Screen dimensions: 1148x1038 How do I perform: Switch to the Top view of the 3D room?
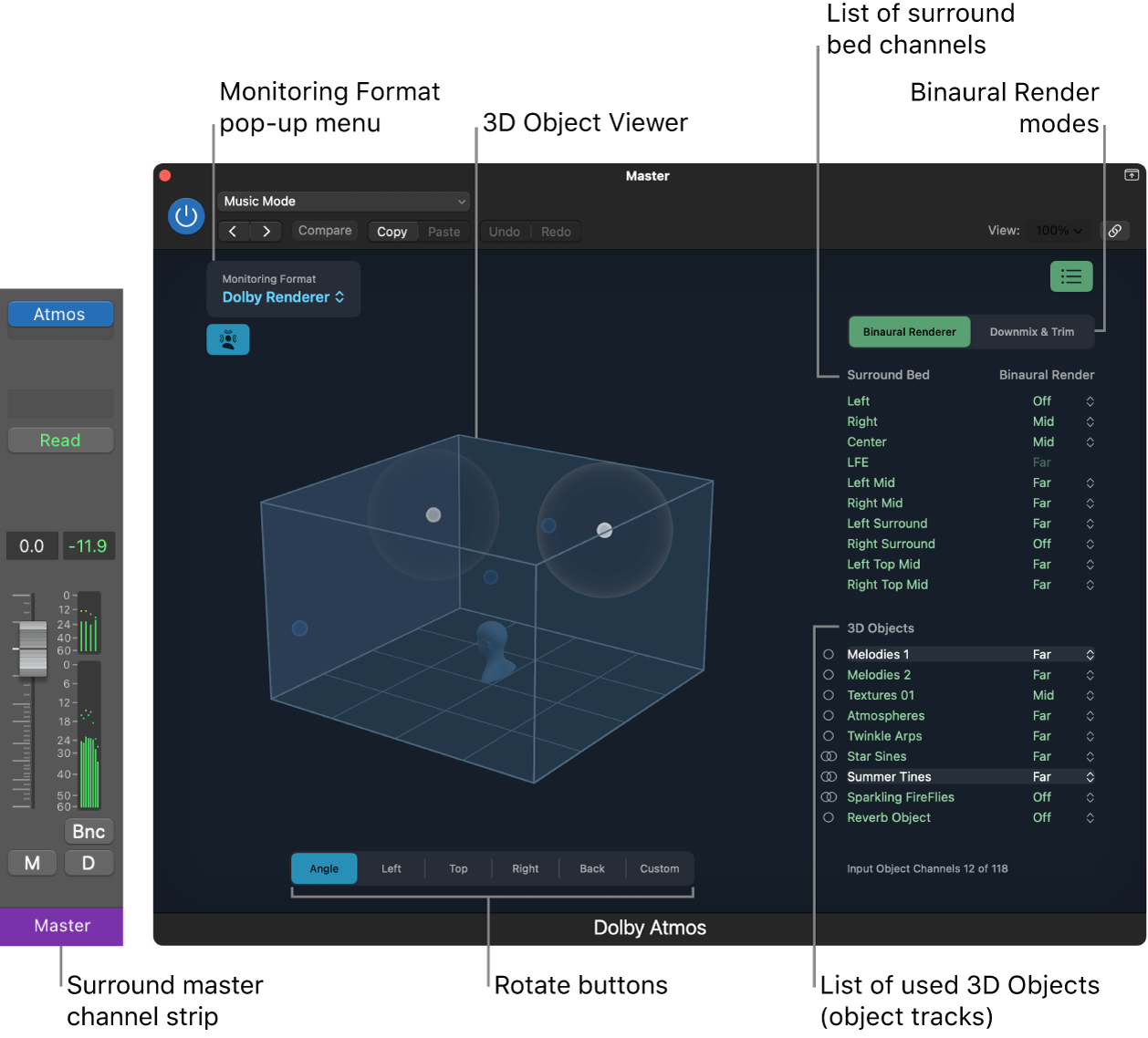click(458, 868)
